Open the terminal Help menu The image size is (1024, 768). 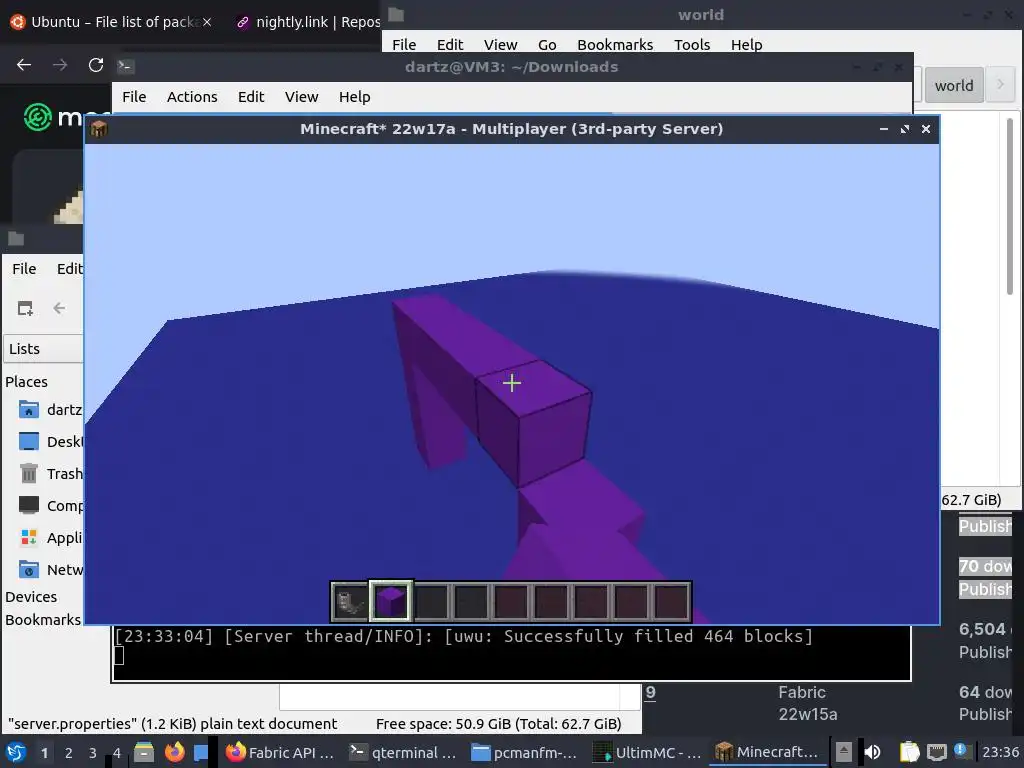coord(355,97)
